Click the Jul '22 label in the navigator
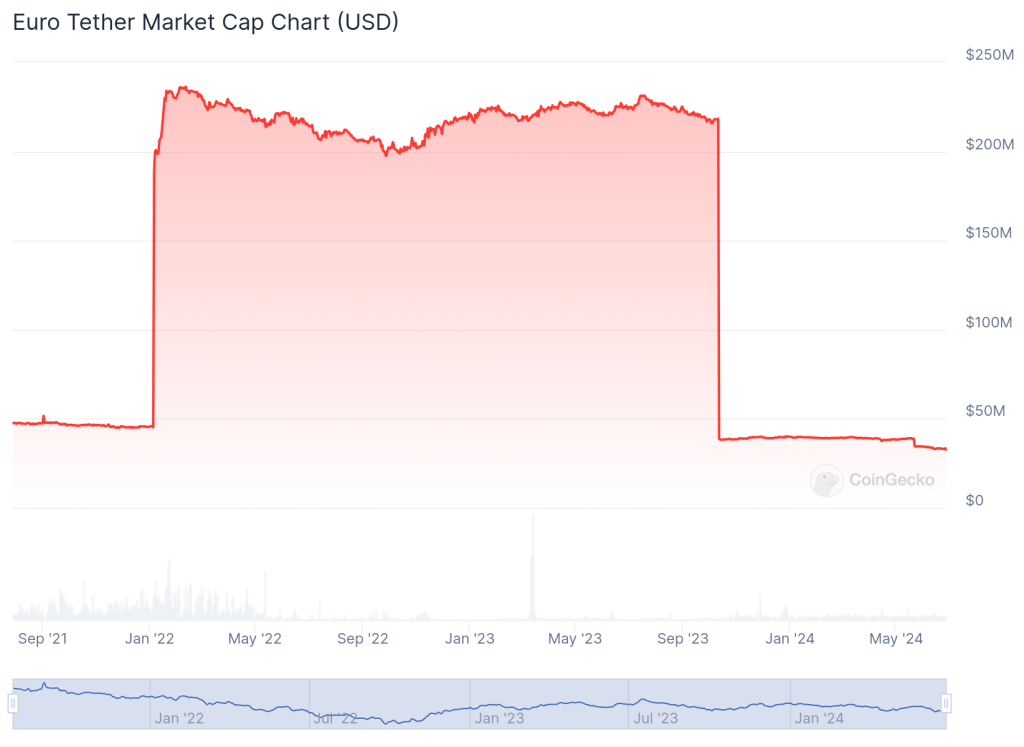Image resolution: width=1024 pixels, height=747 pixels. point(335,718)
